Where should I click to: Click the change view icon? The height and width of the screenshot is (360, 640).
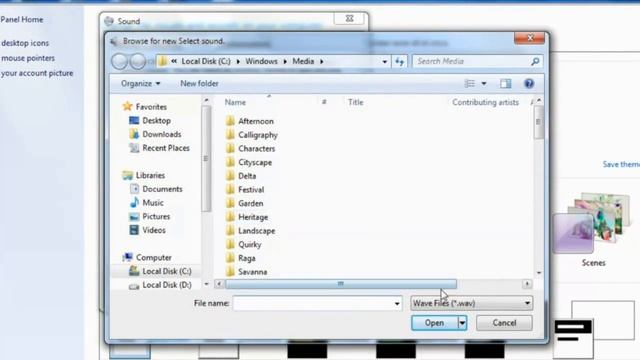pyautogui.click(x=470, y=84)
